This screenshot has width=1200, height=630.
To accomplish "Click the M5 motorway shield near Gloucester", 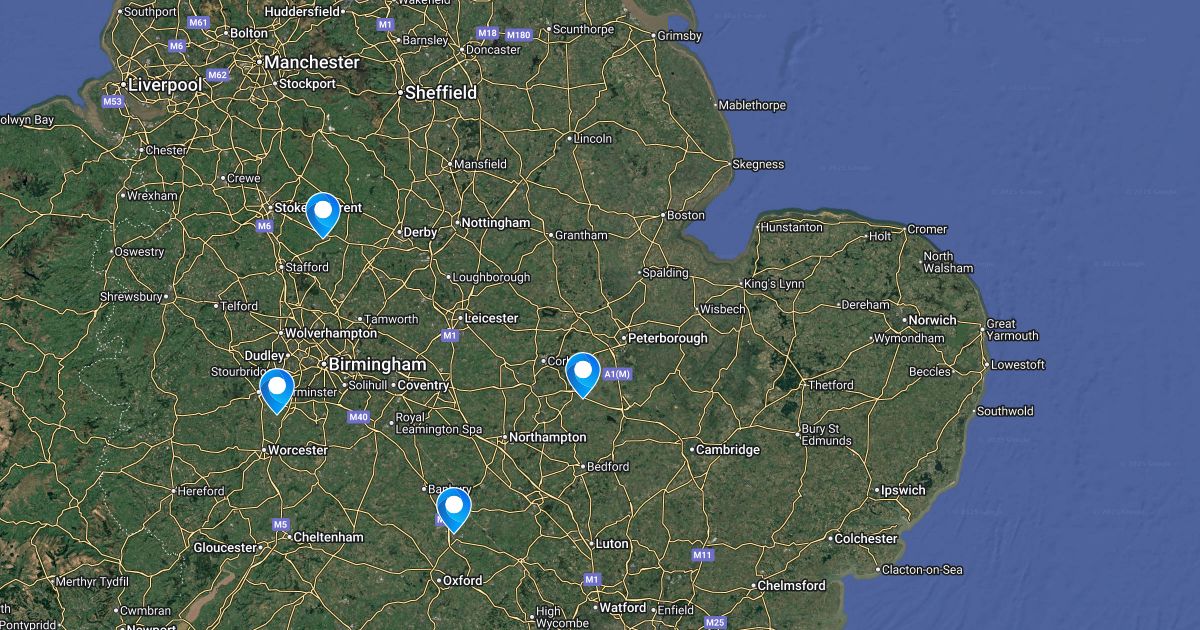I will click(280, 524).
